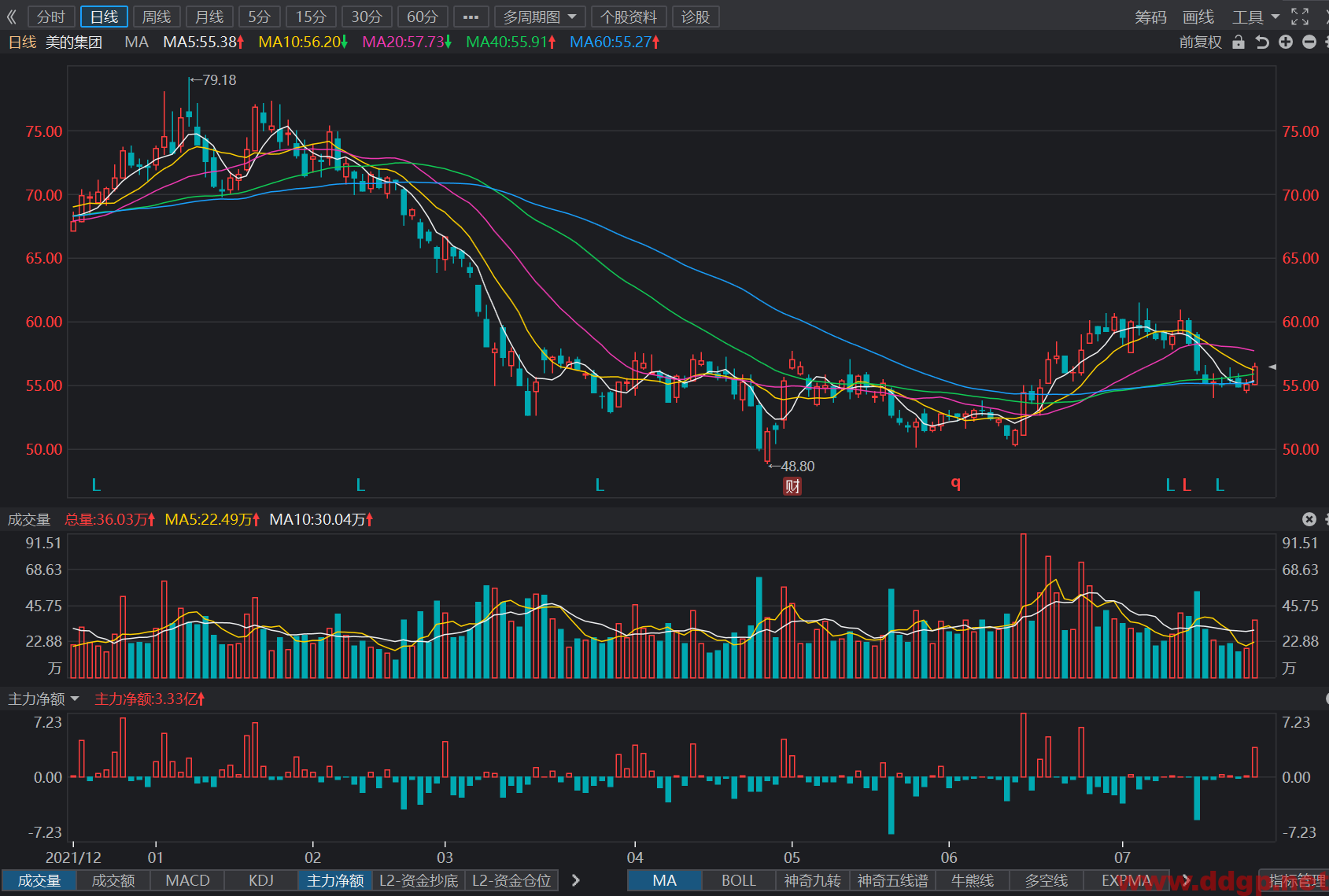Open the 多周期图 dropdown
The width and height of the screenshot is (1329, 896).
point(540,17)
